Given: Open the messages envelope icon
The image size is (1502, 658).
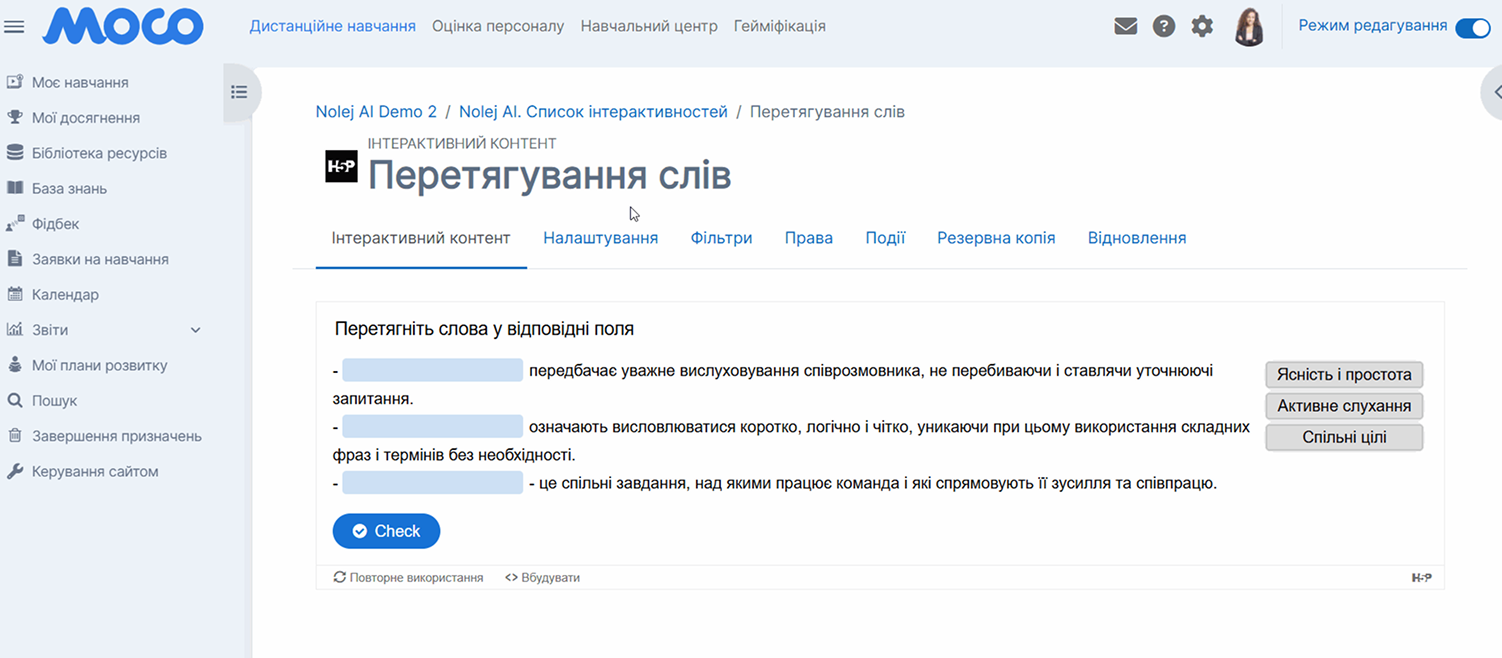Looking at the screenshot, I should [1126, 27].
